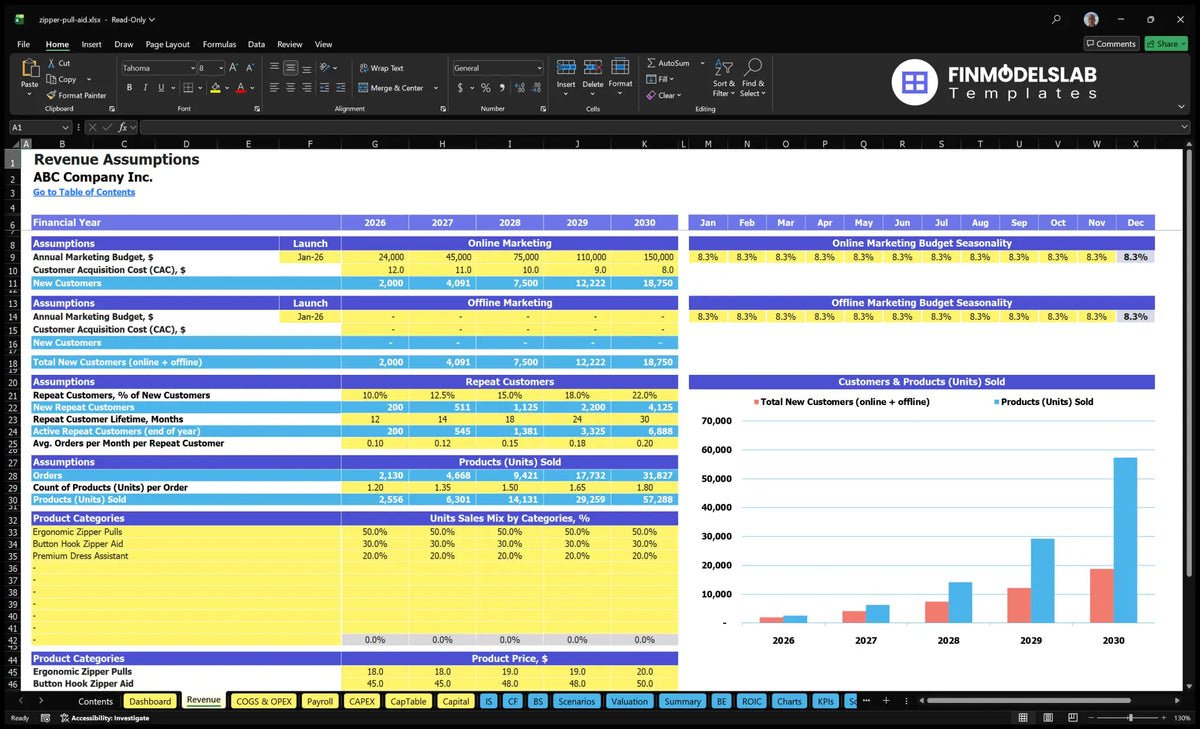
Task: Click the Decrease Indent icon
Action: pos(325,88)
